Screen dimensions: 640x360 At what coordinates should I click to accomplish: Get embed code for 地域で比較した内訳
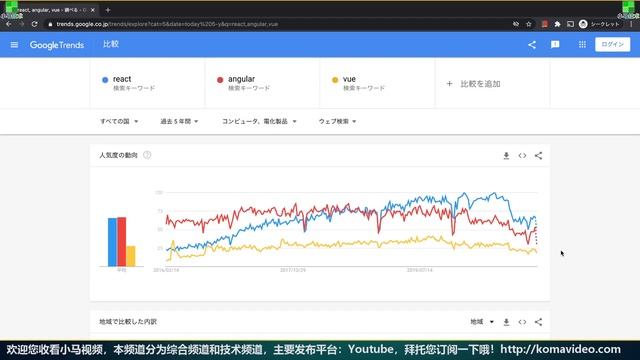tap(522, 322)
